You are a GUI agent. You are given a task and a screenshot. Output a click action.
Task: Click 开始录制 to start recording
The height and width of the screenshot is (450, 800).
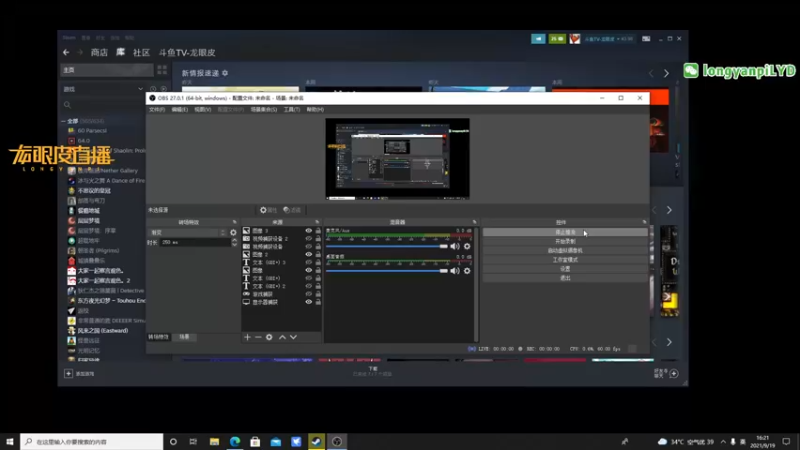coord(565,241)
